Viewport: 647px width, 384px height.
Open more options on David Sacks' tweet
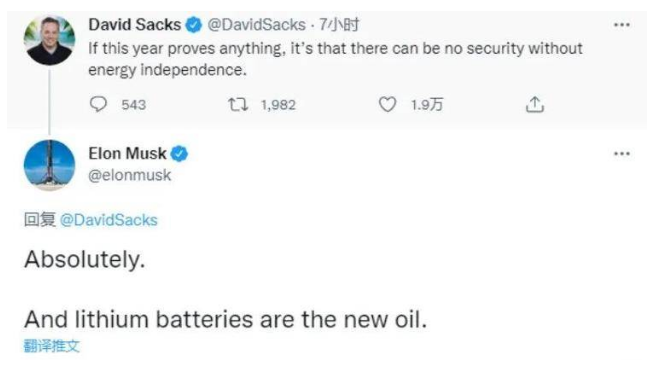(x=621, y=25)
